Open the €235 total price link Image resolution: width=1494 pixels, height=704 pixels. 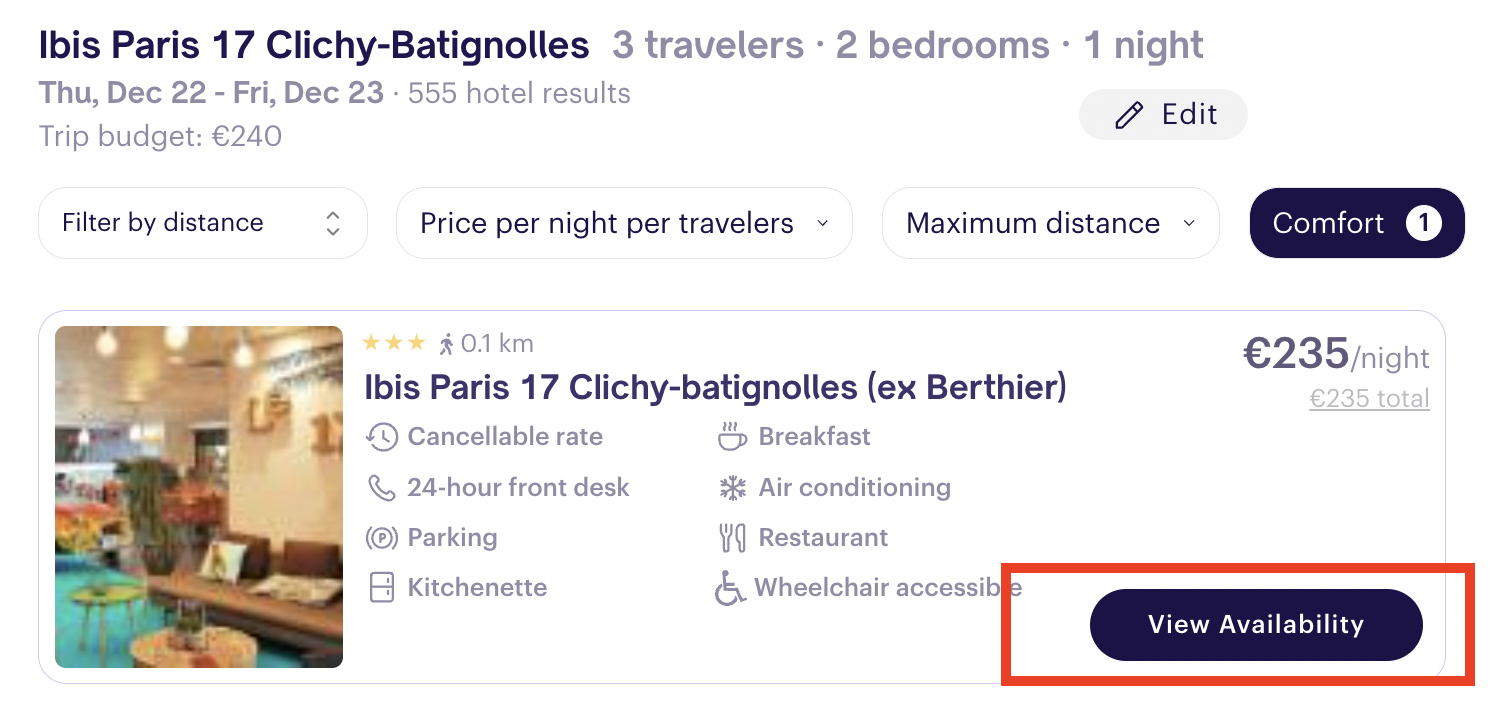click(1369, 399)
